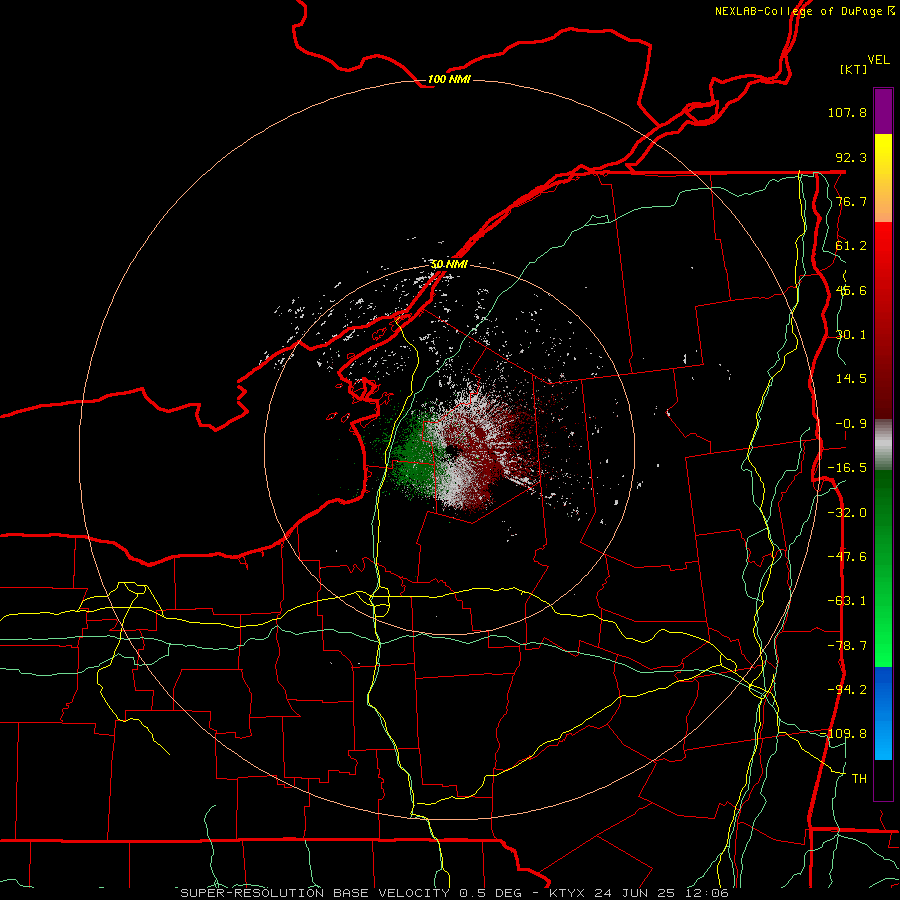Click the -47.6 legend value

(x=847, y=557)
